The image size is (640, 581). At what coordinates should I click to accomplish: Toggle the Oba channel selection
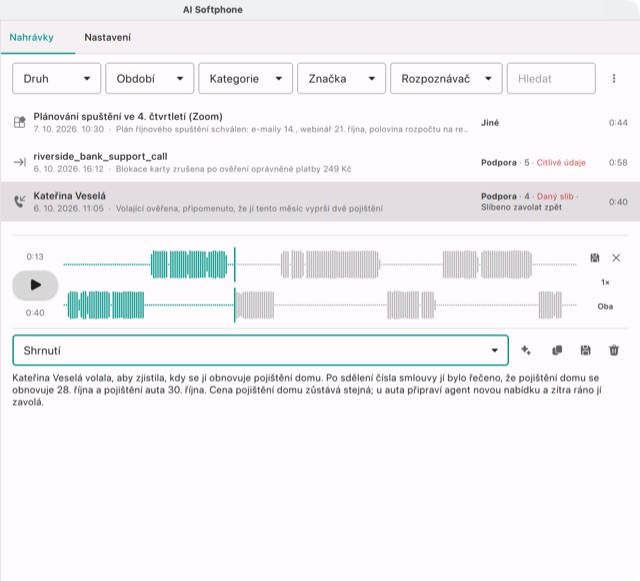[x=605, y=307]
